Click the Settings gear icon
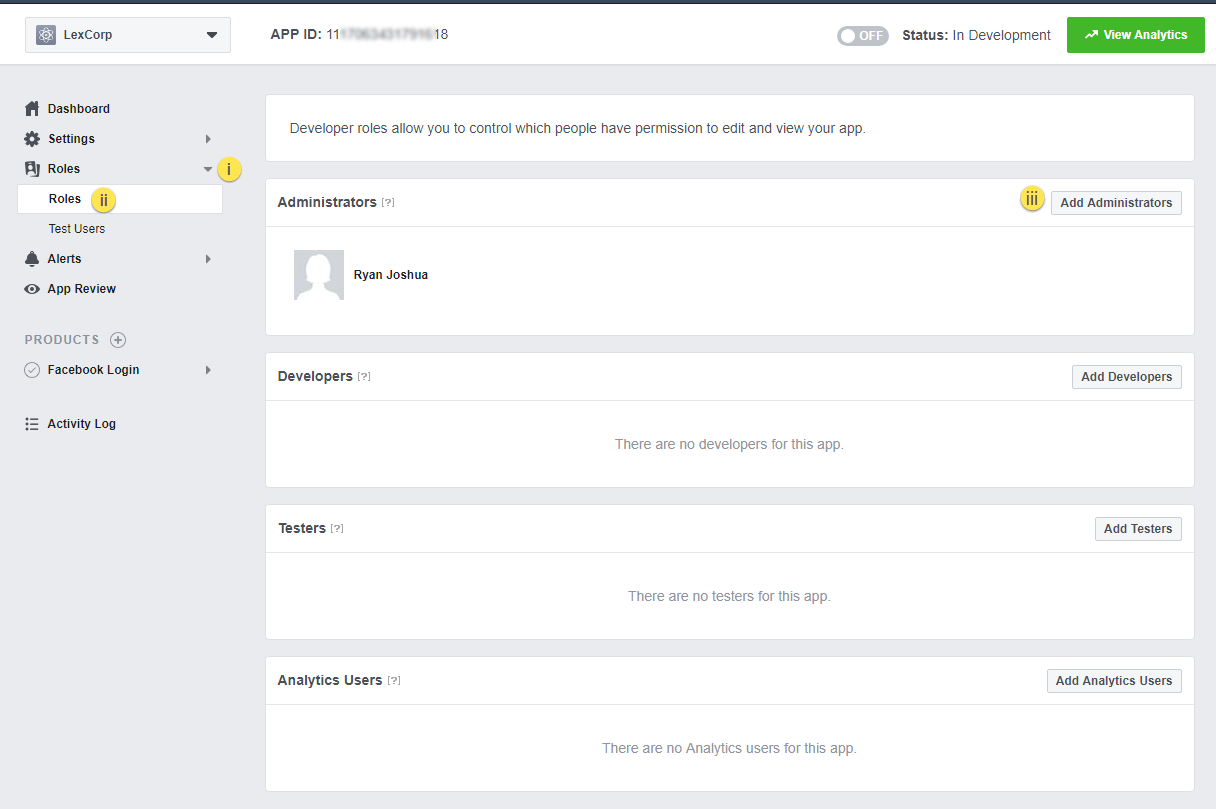 [32, 139]
